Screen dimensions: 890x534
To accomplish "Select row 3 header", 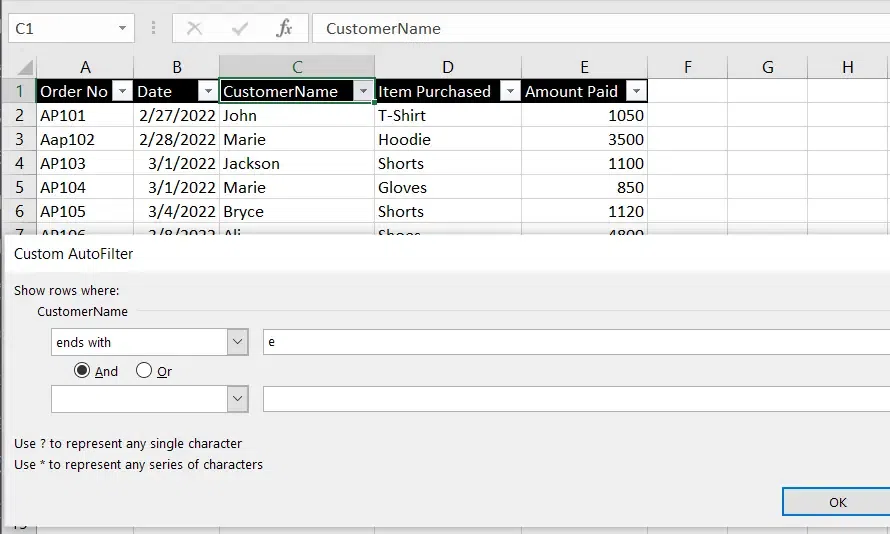I will (19, 139).
